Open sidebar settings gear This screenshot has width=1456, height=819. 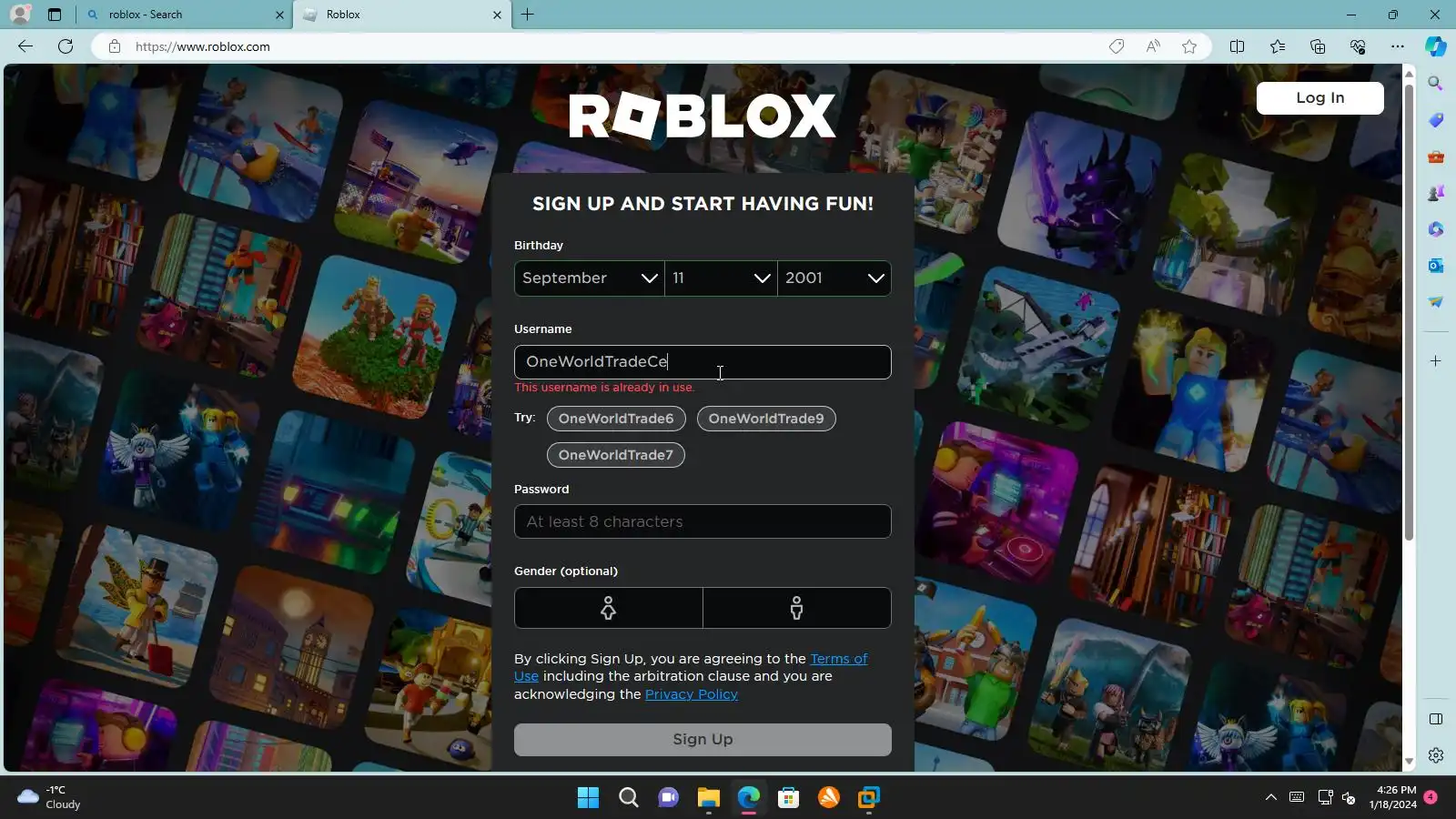(x=1436, y=755)
